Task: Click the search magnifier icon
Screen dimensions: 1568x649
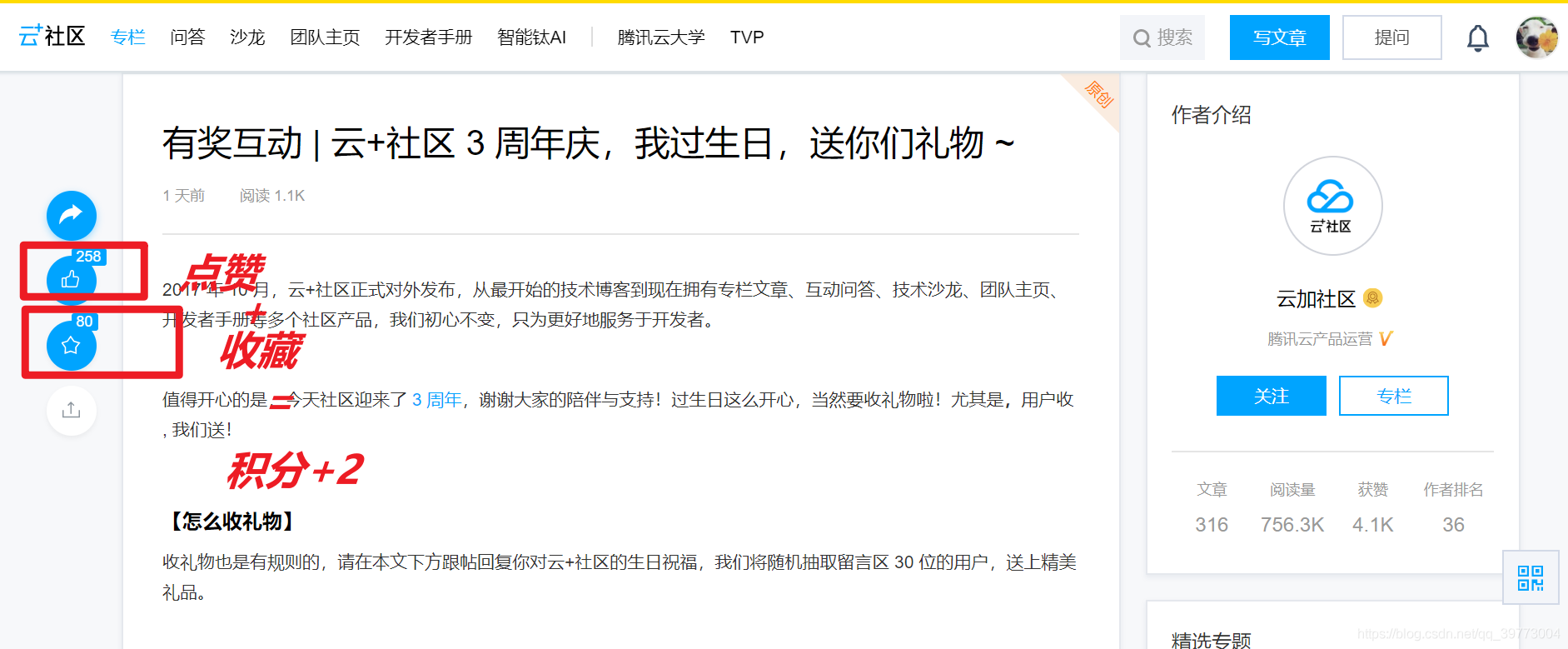Action: click(1142, 38)
